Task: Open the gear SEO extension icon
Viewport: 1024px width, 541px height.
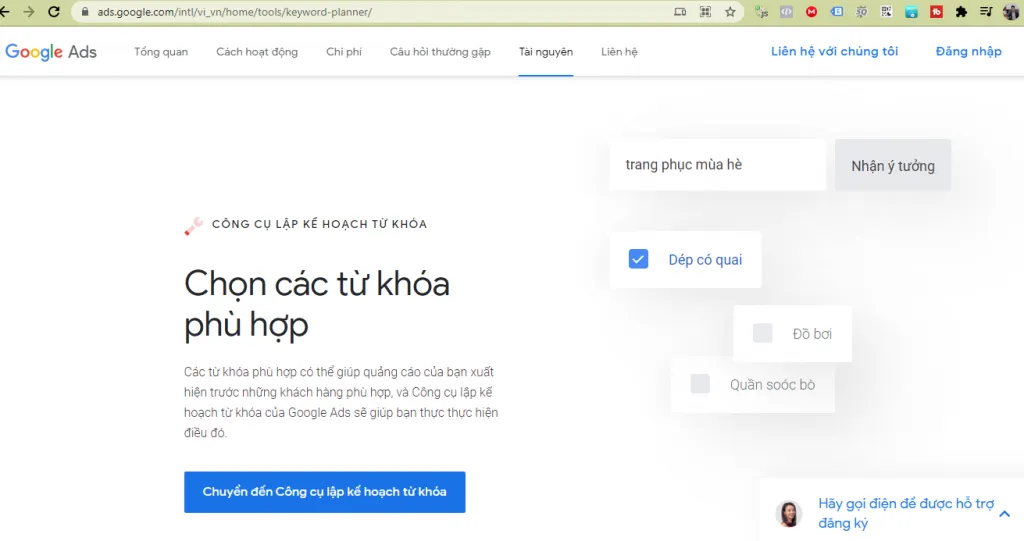Action: pyautogui.click(x=861, y=12)
